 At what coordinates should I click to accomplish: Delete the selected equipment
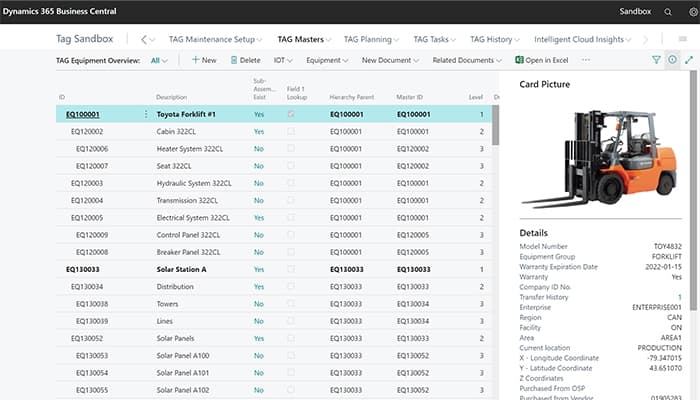click(246, 60)
